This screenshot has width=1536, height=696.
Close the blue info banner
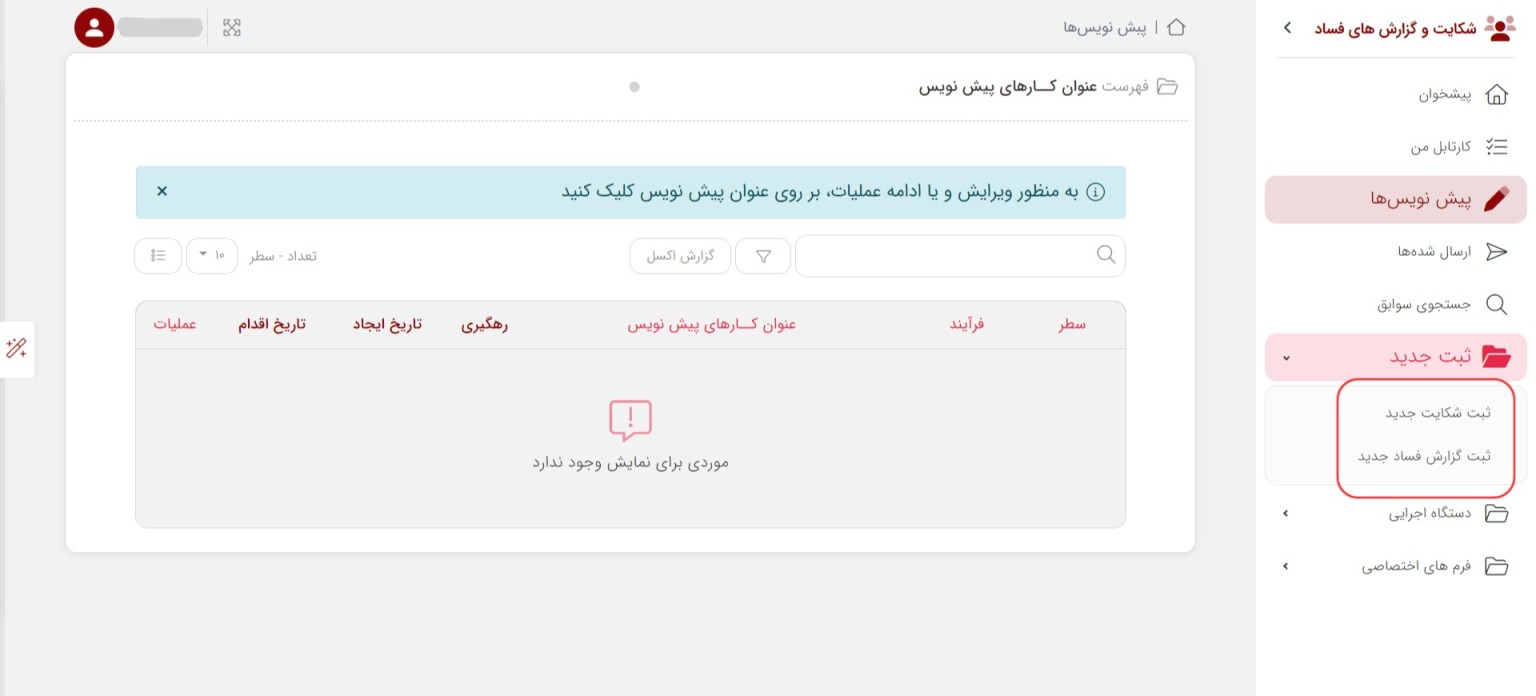pos(162,191)
